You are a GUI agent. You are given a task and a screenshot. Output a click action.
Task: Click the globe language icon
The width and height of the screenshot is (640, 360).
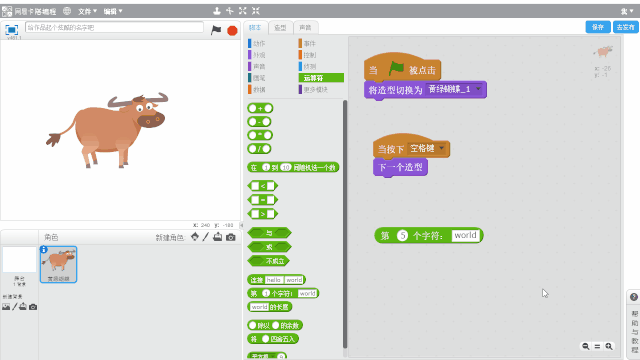coord(67,11)
